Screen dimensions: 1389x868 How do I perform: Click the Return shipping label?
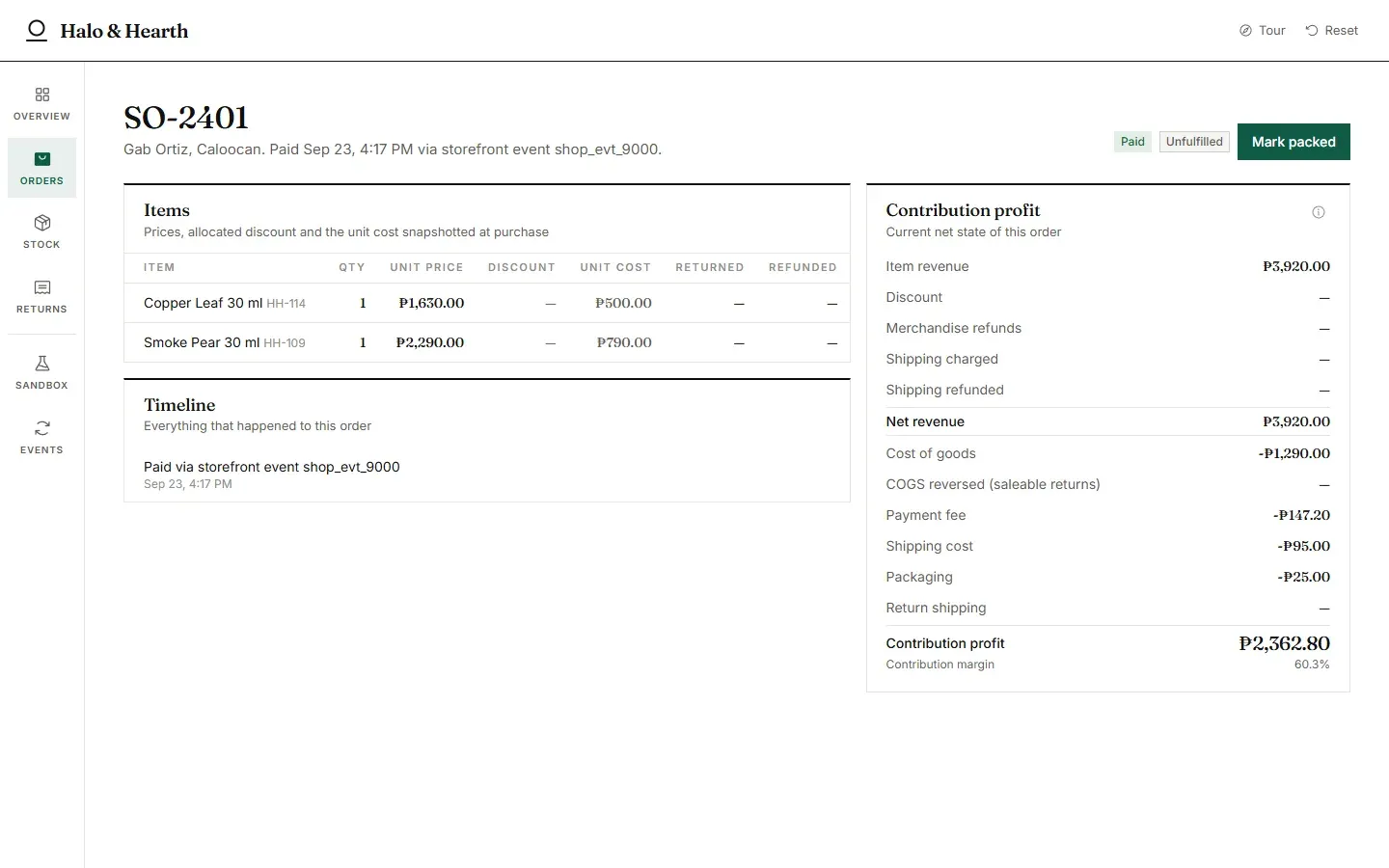(936, 608)
